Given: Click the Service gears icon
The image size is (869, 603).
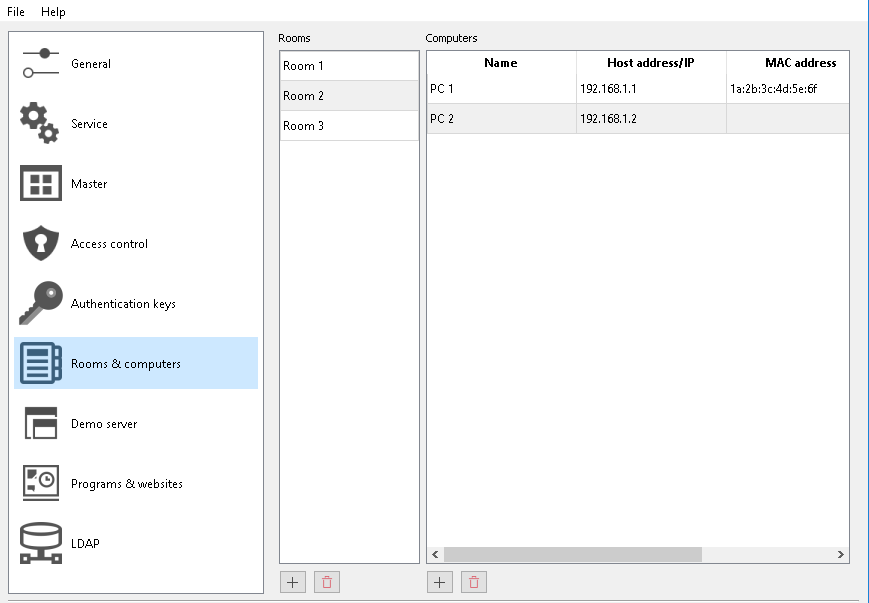Looking at the screenshot, I should (x=40, y=123).
